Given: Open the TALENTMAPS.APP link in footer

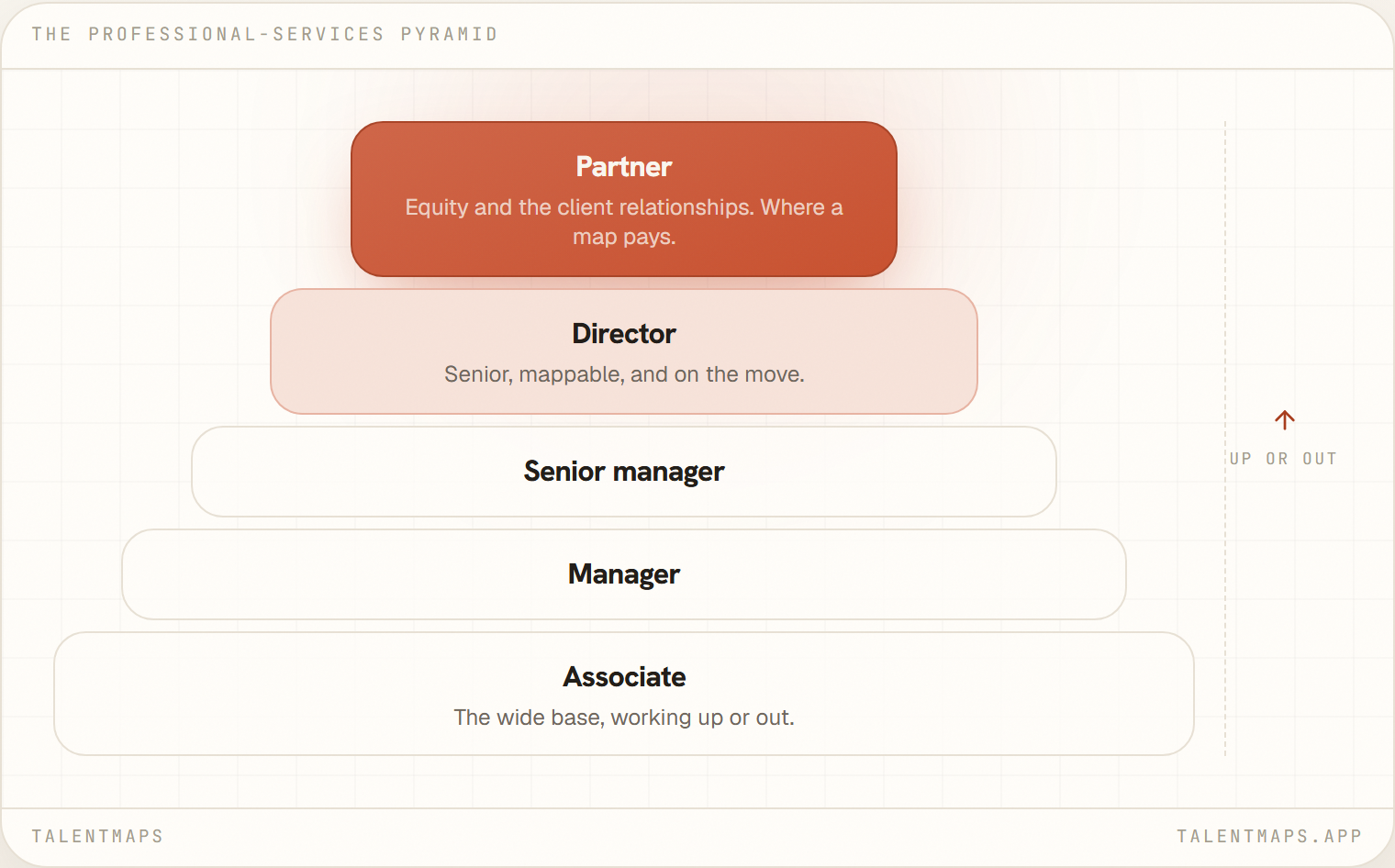Looking at the screenshot, I should [x=1269, y=836].
